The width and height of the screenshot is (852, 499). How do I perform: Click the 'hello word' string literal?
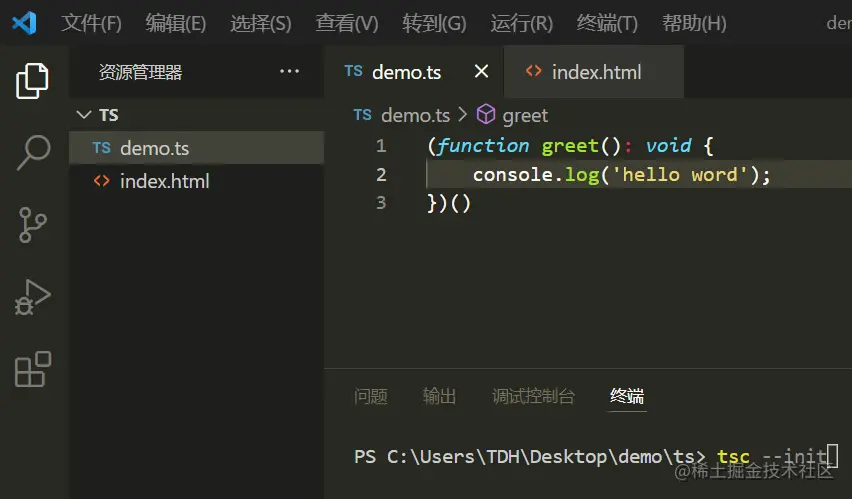tap(680, 174)
